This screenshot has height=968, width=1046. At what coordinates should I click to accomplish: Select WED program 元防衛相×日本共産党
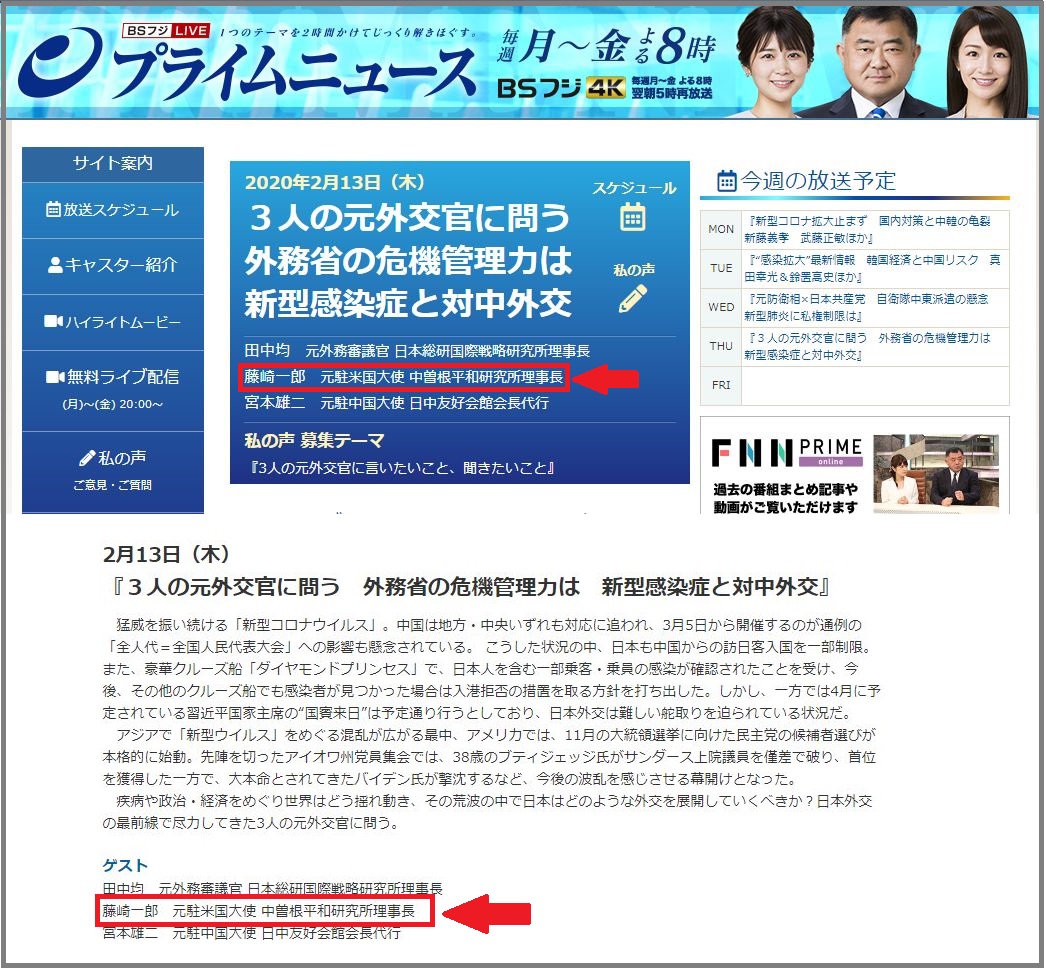pos(866,307)
